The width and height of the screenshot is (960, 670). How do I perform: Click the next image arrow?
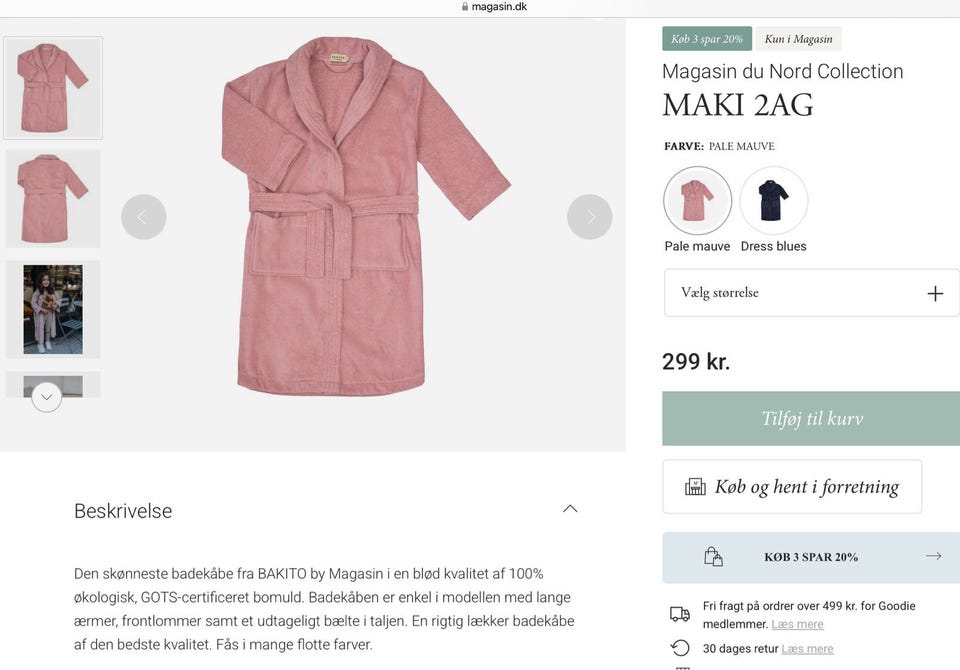[x=589, y=217]
